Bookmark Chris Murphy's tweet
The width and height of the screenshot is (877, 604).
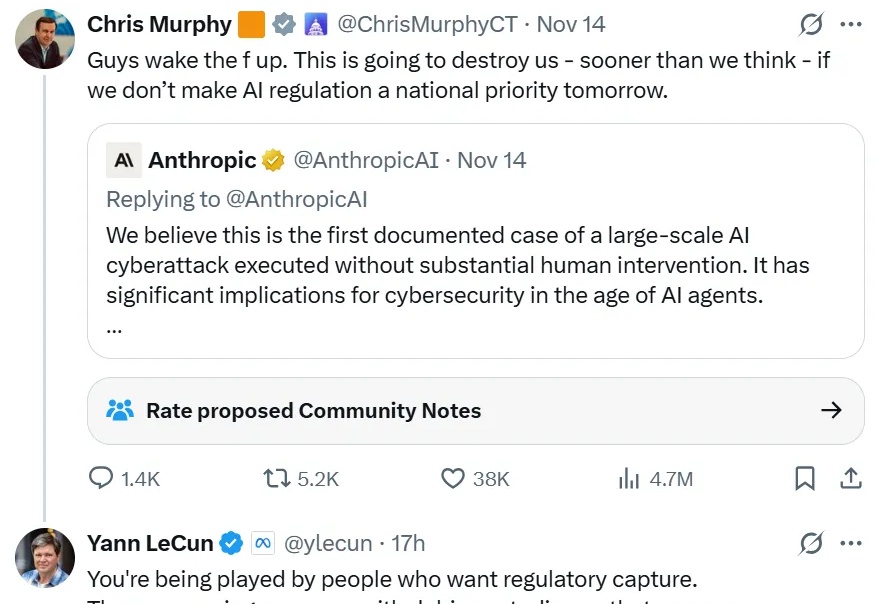(805, 478)
